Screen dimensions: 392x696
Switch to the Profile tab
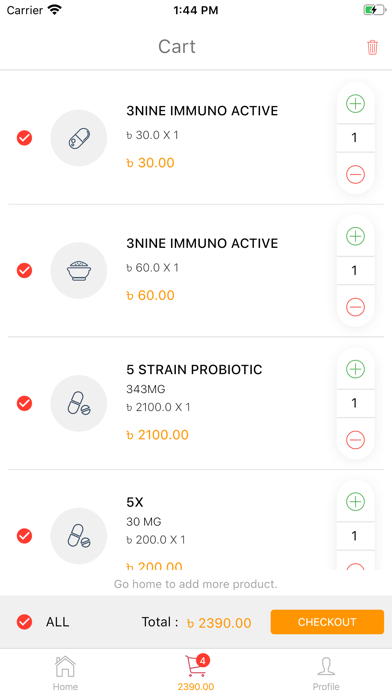coord(326,673)
